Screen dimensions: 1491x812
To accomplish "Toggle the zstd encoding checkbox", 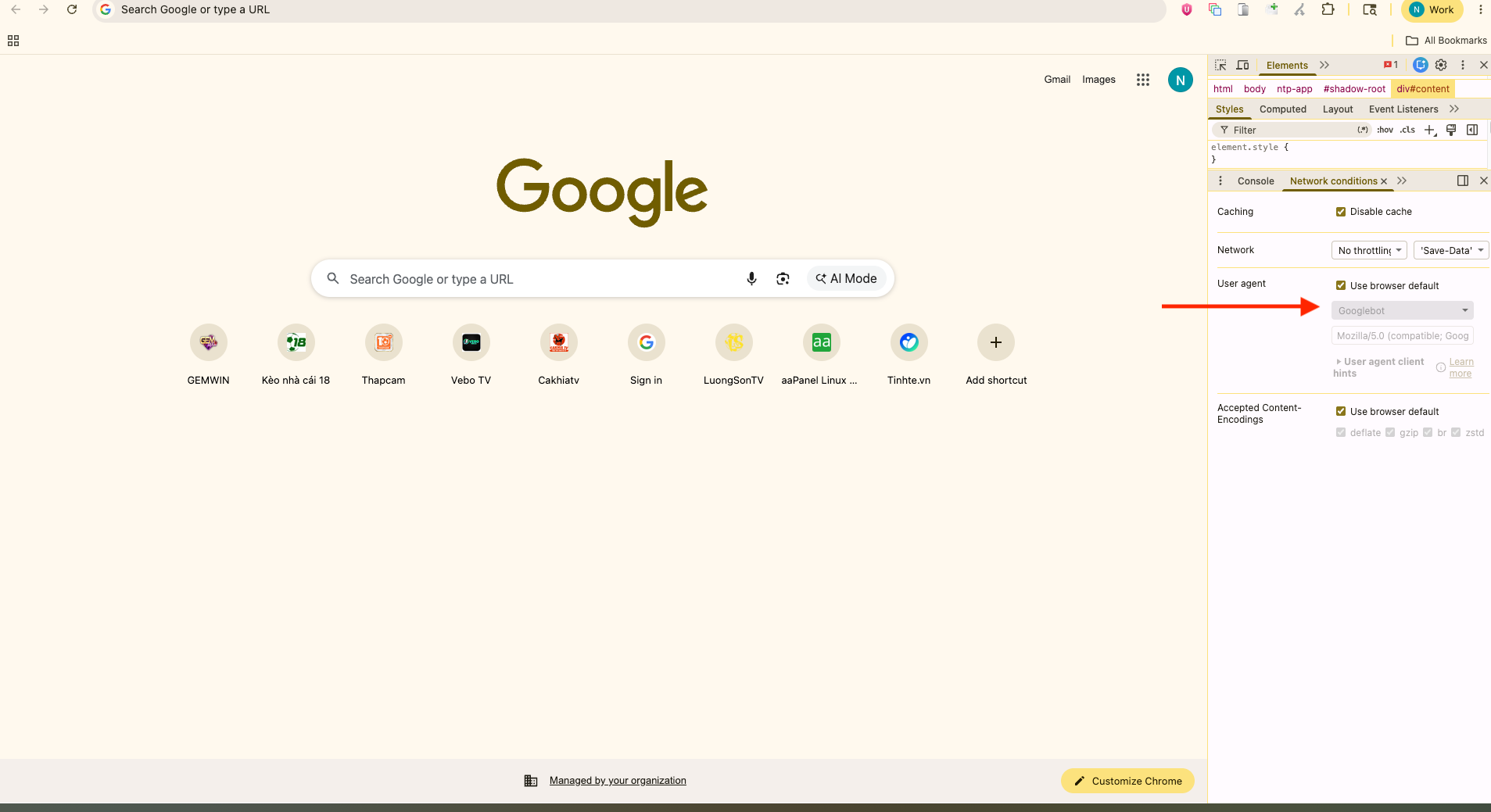I will [x=1456, y=432].
